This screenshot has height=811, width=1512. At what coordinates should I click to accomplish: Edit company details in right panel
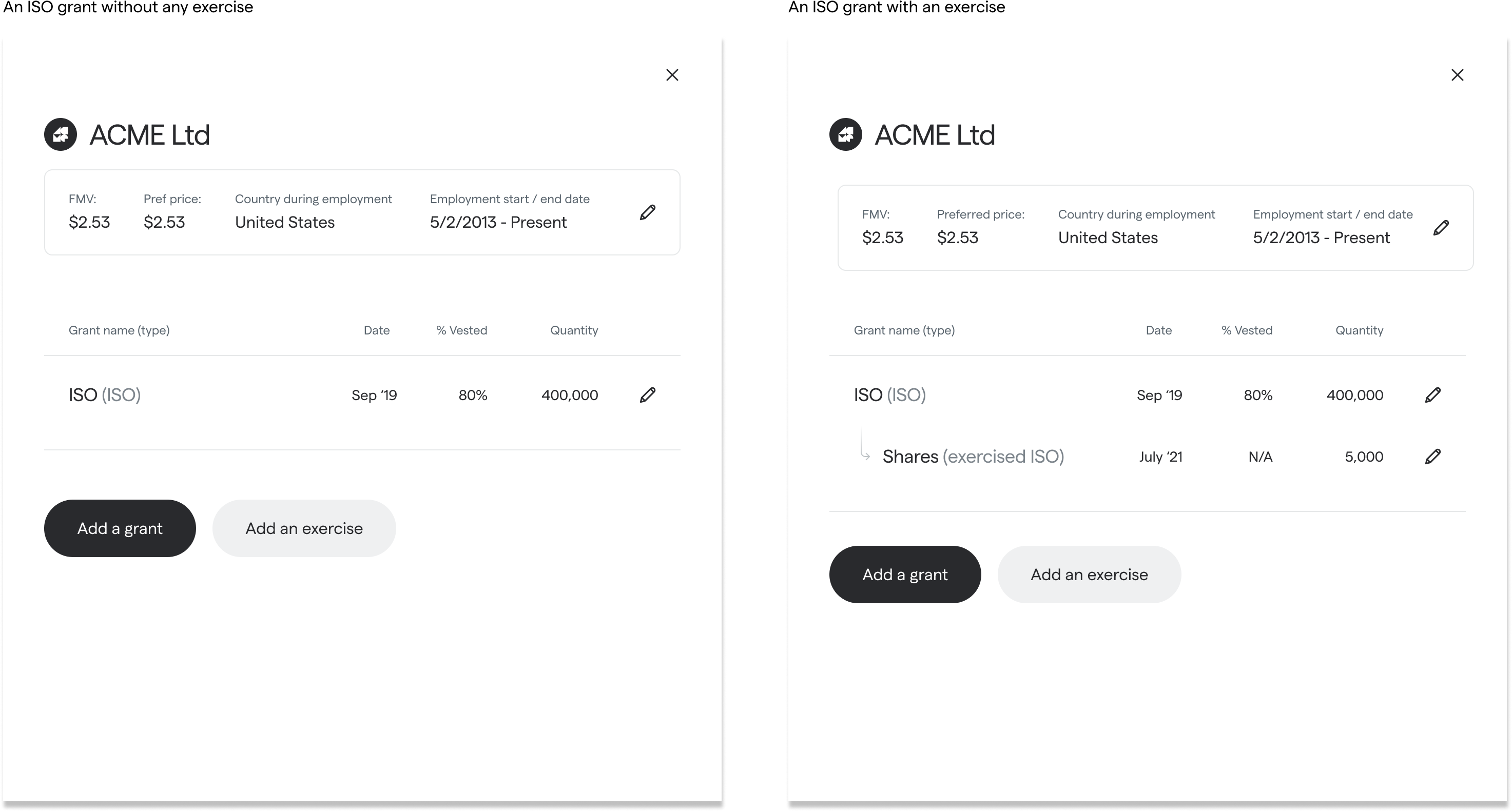coord(1441,228)
